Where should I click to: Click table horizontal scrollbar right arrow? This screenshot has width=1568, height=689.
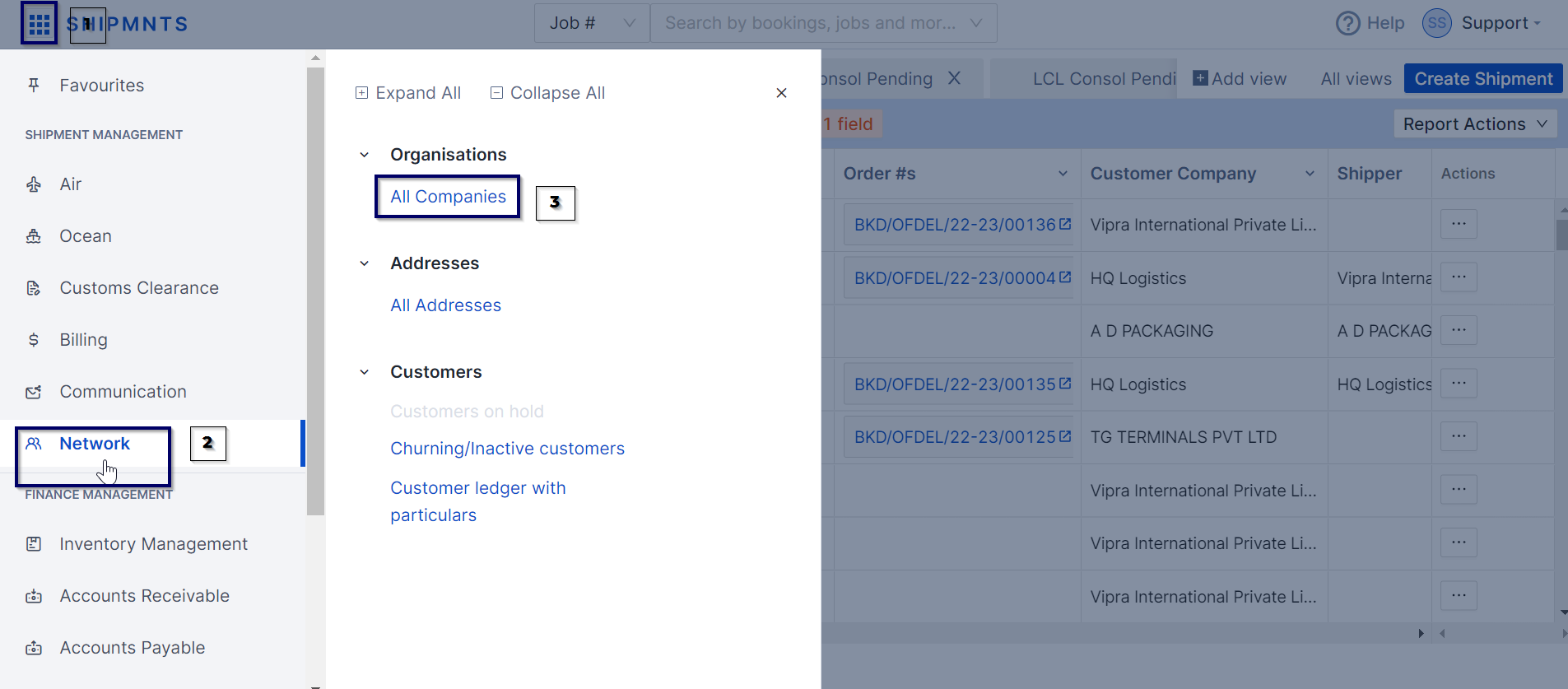(x=1421, y=633)
